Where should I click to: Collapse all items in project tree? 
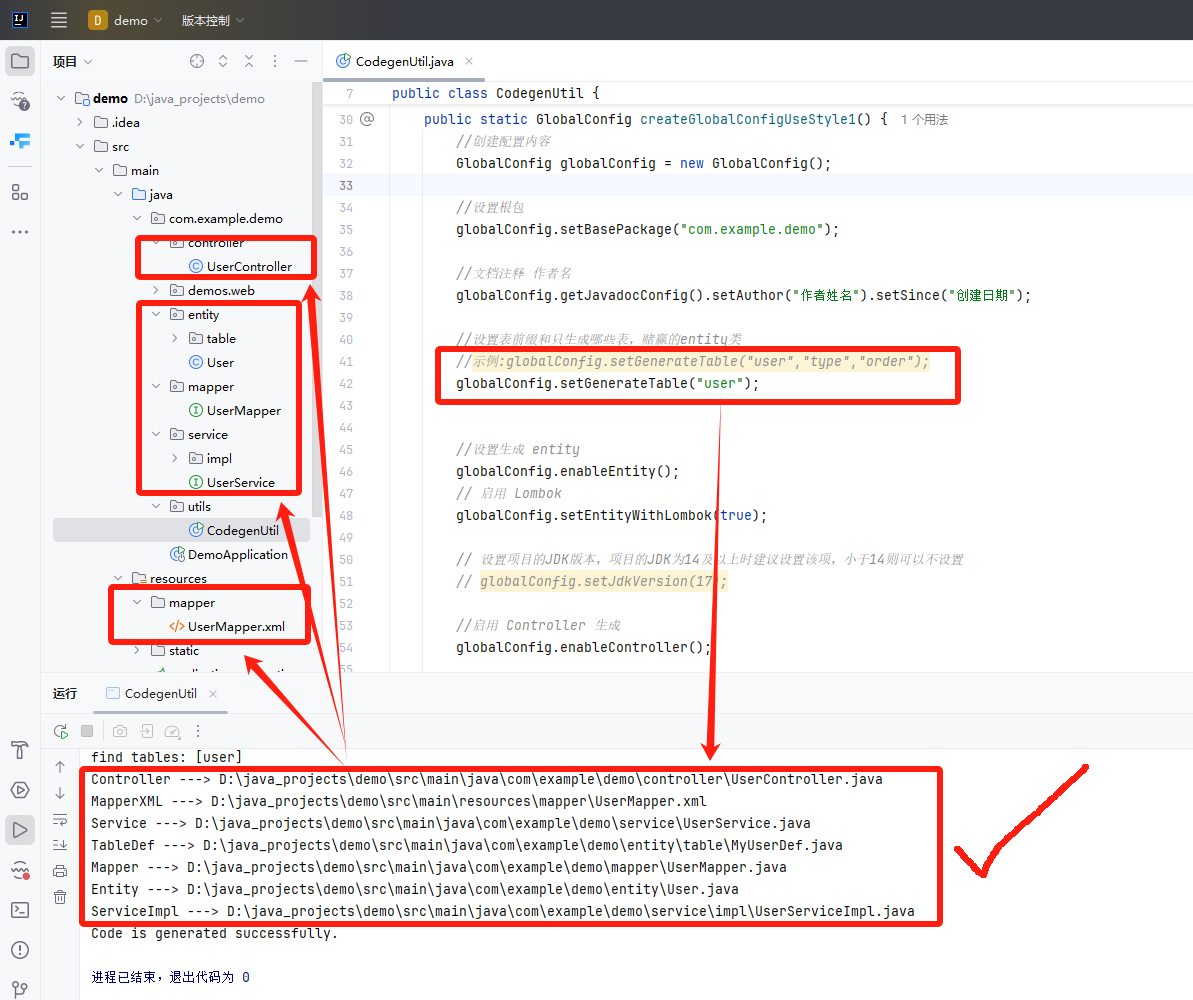pos(249,62)
